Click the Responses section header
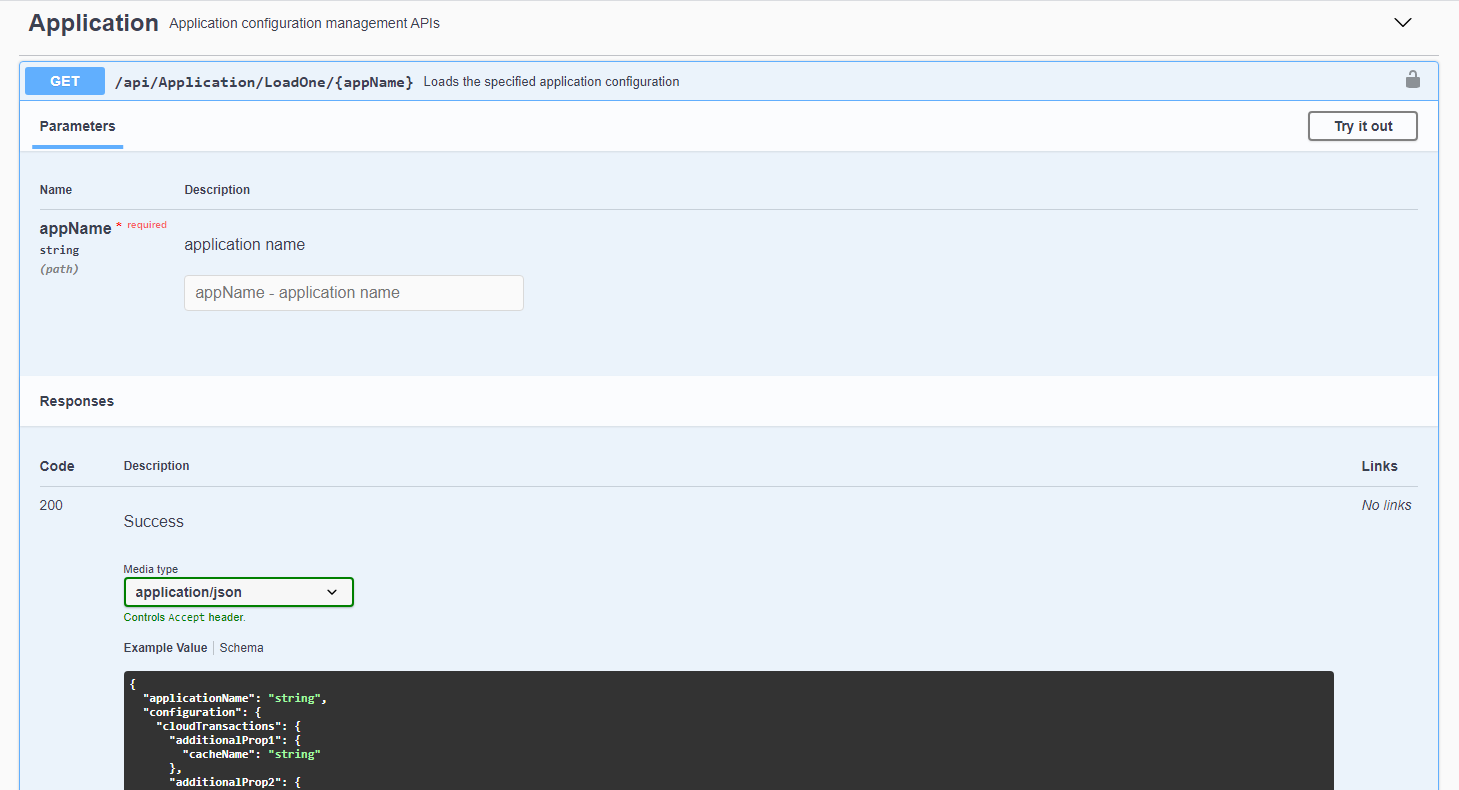1459x790 pixels. click(x=77, y=401)
